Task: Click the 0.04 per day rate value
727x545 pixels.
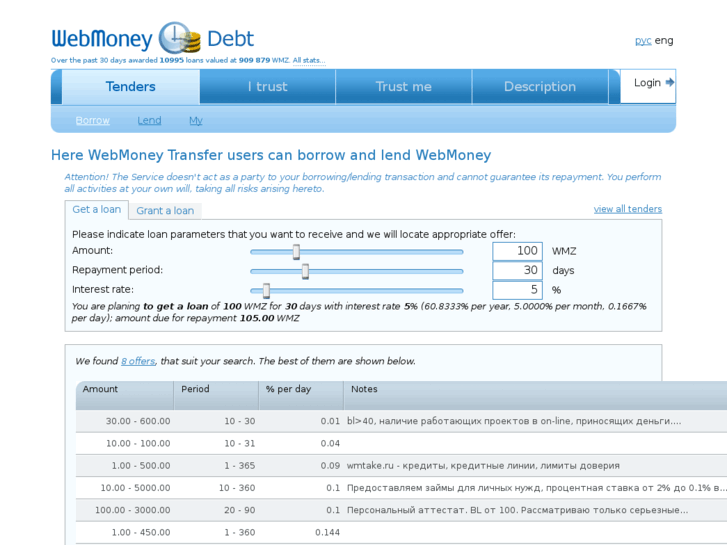Action: pos(330,443)
